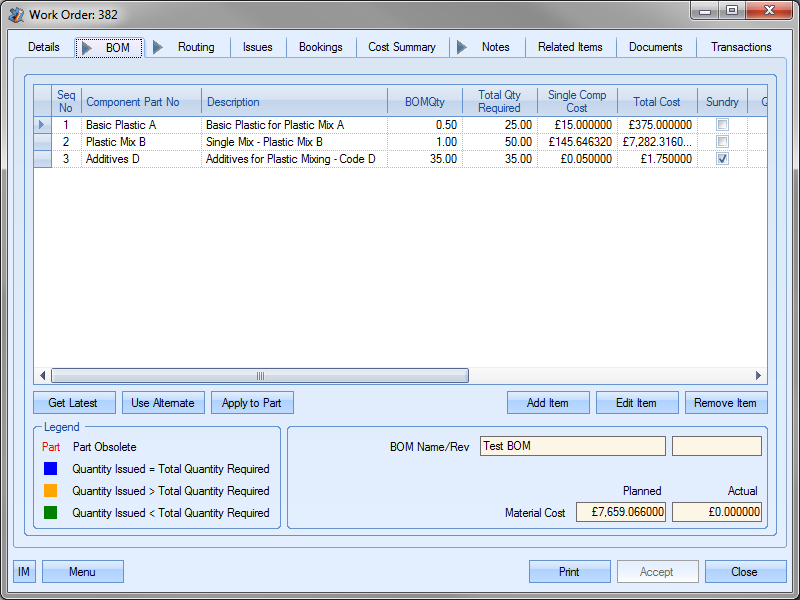This screenshot has width=800, height=600.
Task: Click the arrow icon beside Routing tab
Action: point(158,47)
